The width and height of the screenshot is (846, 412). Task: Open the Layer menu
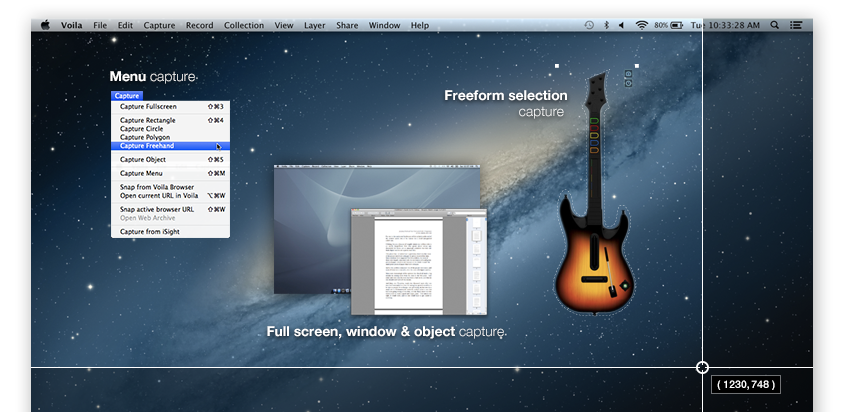point(315,25)
